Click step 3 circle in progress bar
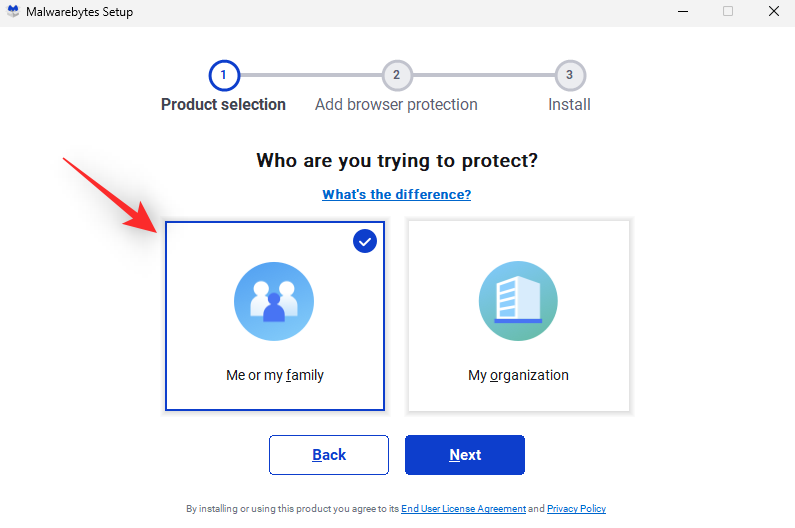Viewport: 795px width, 528px height. click(x=569, y=75)
